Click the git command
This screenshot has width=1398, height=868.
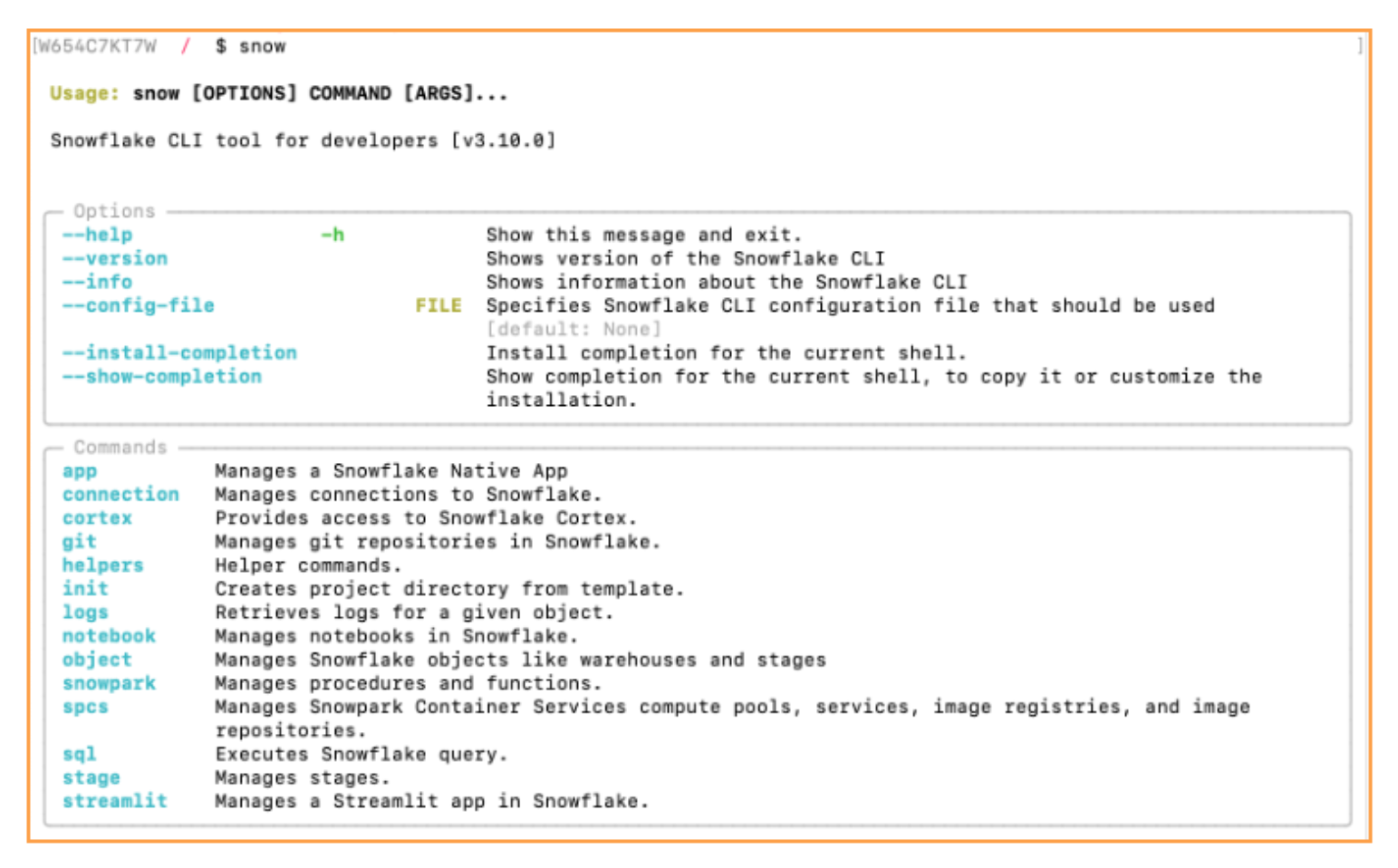point(80,542)
